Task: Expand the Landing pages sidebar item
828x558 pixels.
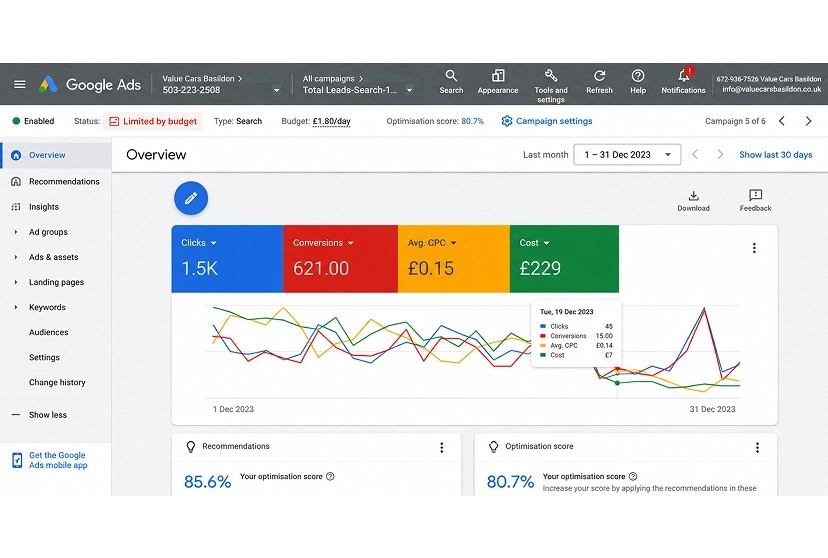Action: (16, 282)
